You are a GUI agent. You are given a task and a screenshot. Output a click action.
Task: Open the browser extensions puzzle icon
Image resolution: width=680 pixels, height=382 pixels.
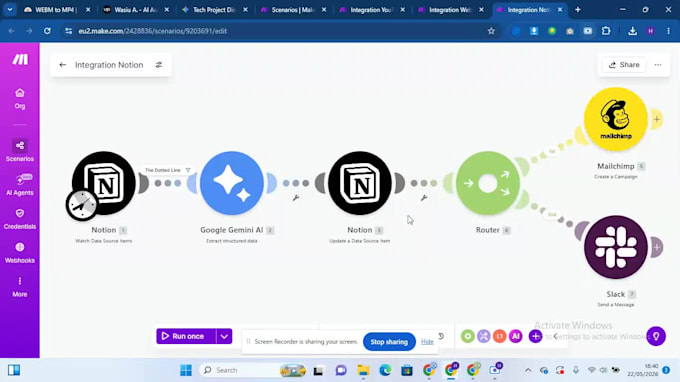606,31
